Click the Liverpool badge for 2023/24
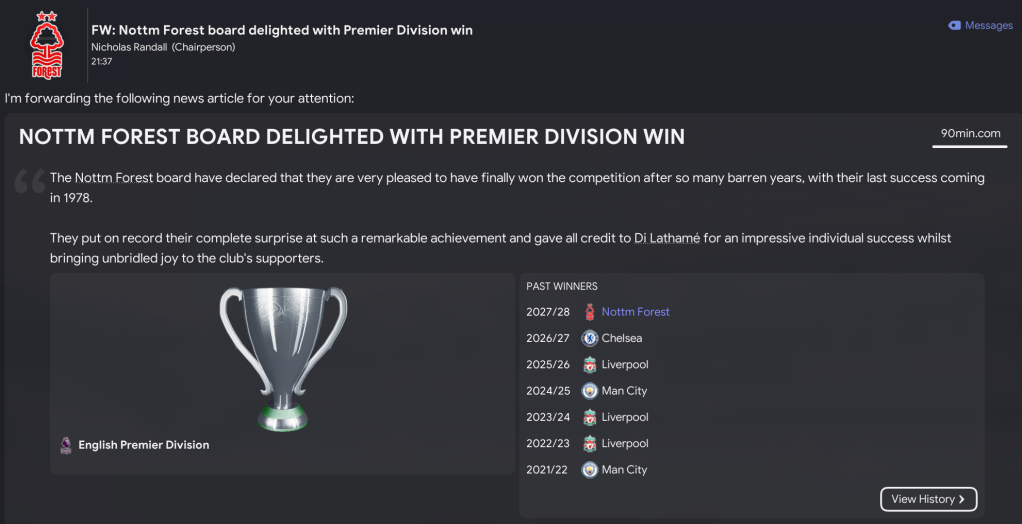1022x524 pixels. pos(589,417)
